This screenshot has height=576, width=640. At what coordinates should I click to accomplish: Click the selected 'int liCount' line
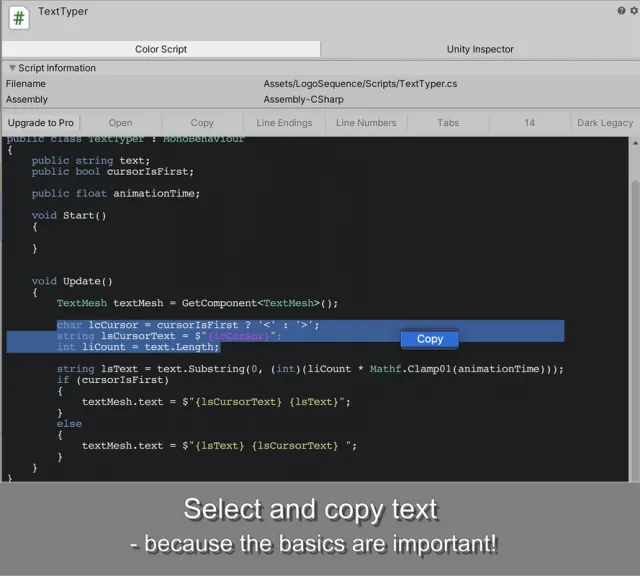coord(138,347)
